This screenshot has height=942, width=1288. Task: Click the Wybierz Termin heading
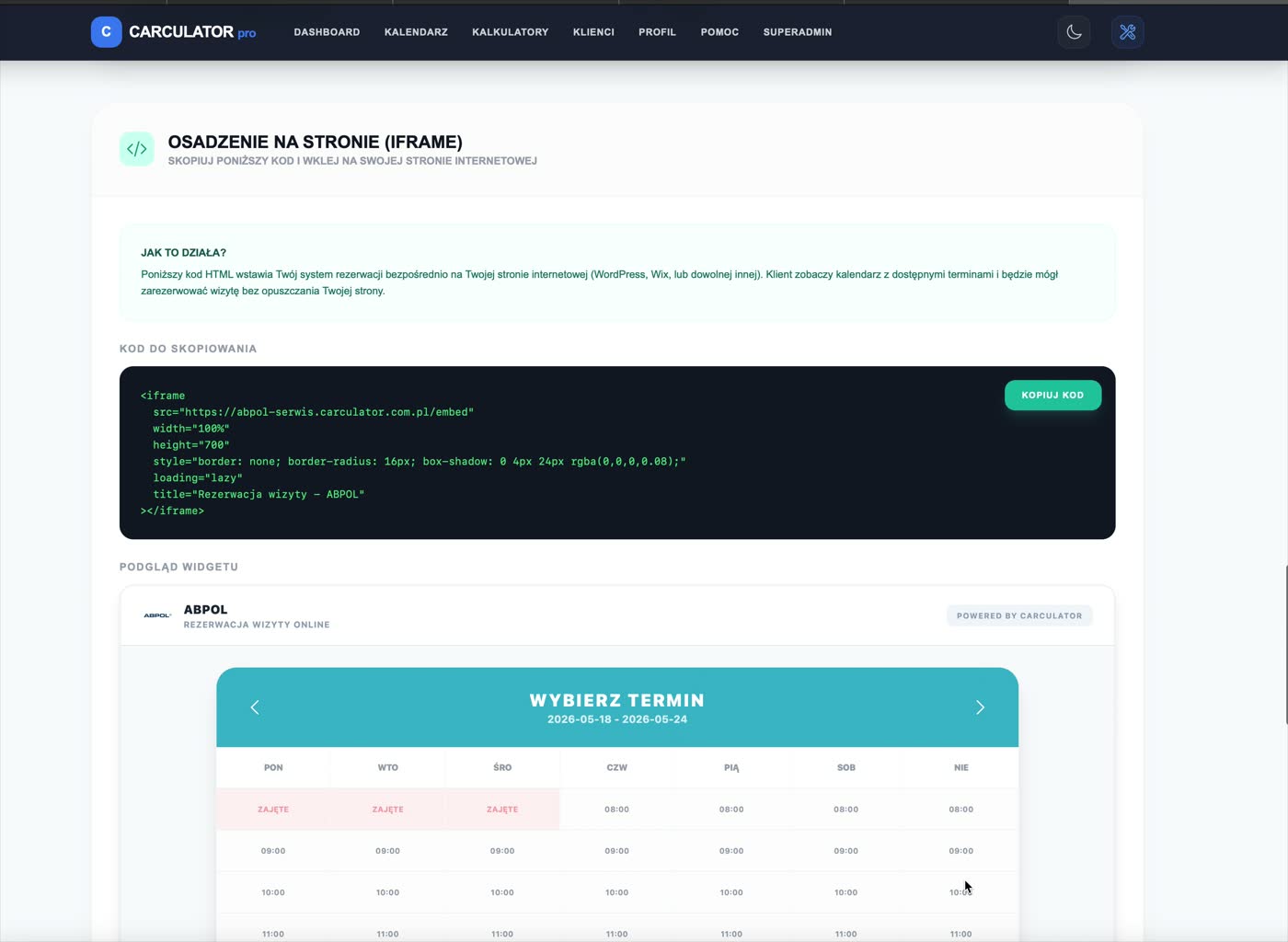(617, 700)
